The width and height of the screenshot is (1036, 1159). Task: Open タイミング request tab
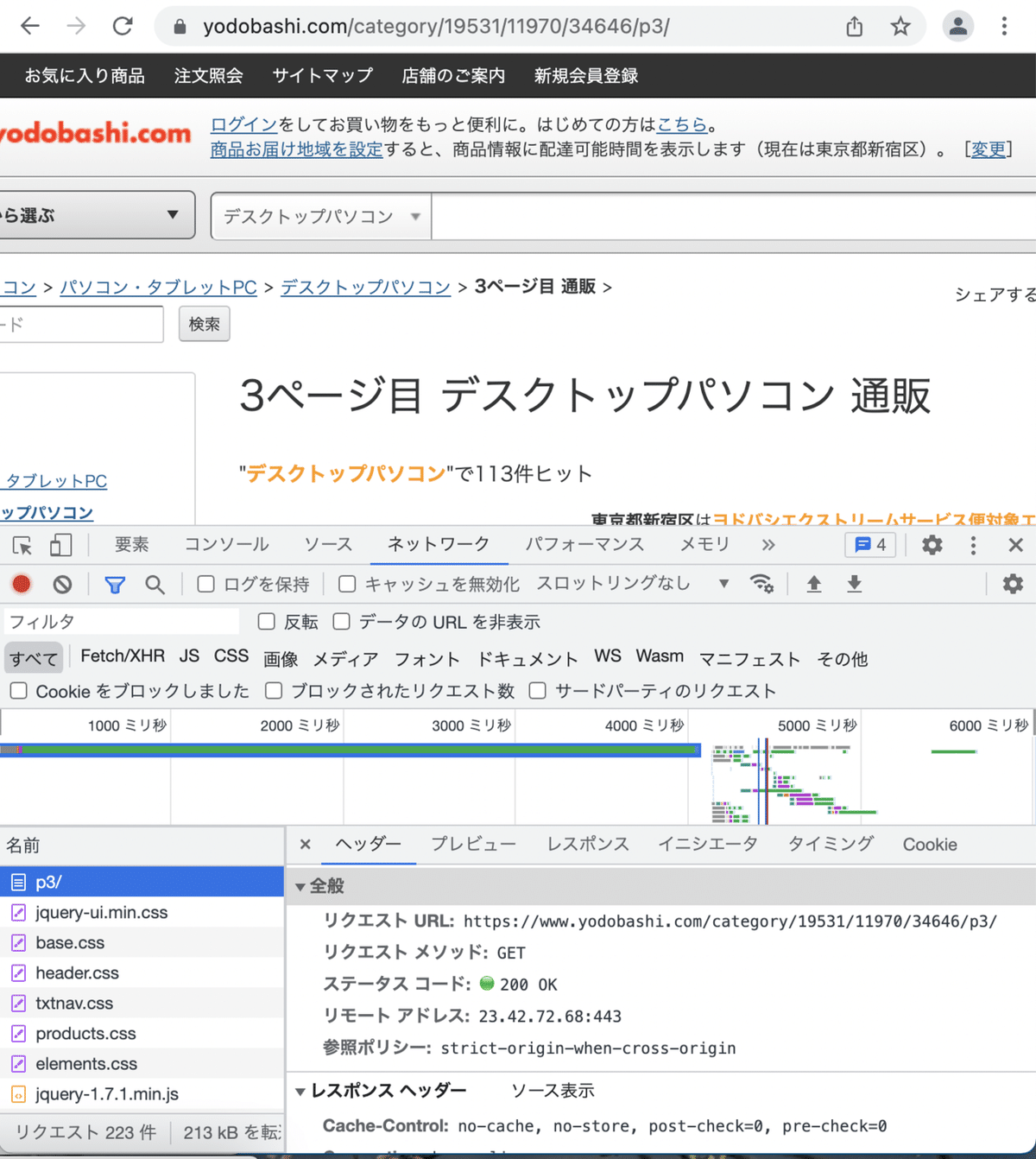831,845
